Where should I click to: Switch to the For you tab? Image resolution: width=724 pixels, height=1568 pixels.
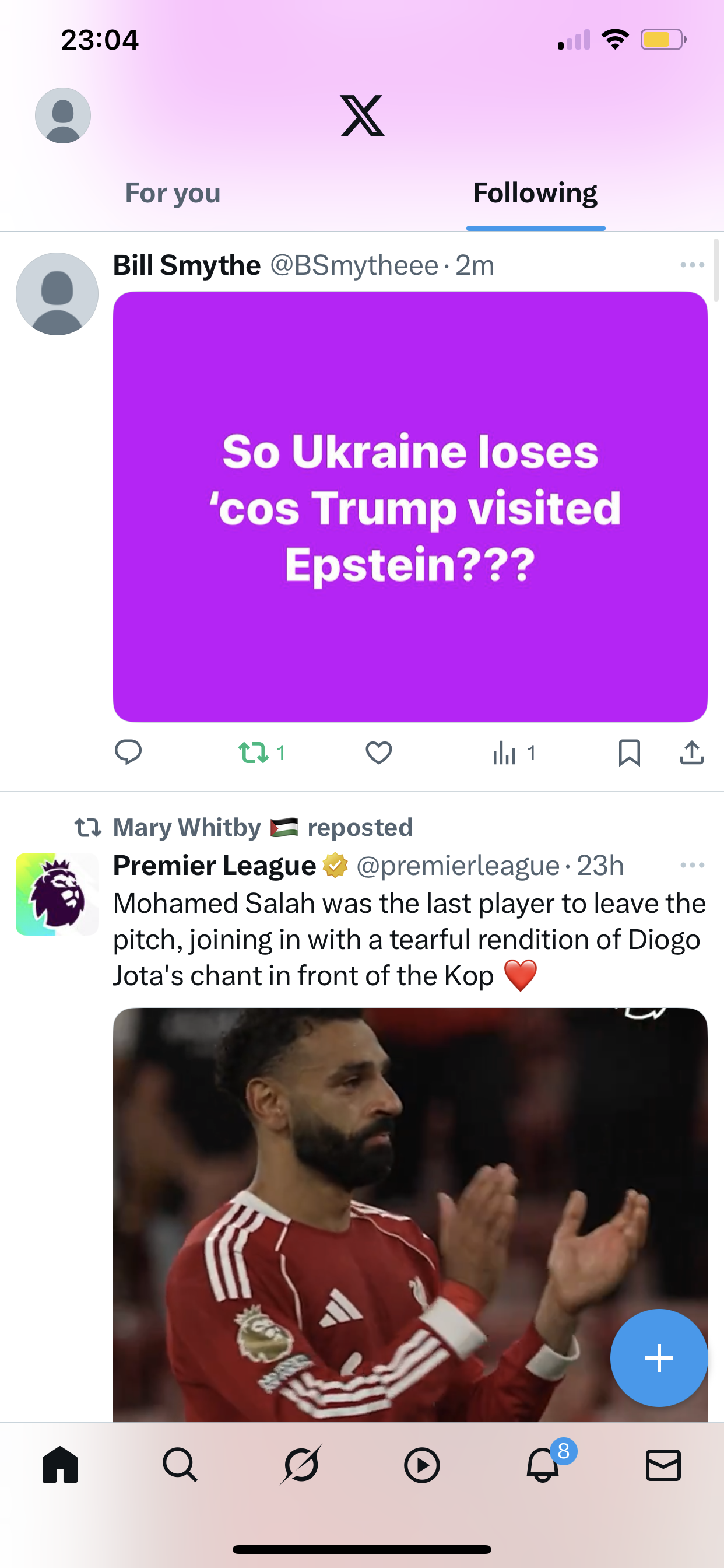(173, 194)
